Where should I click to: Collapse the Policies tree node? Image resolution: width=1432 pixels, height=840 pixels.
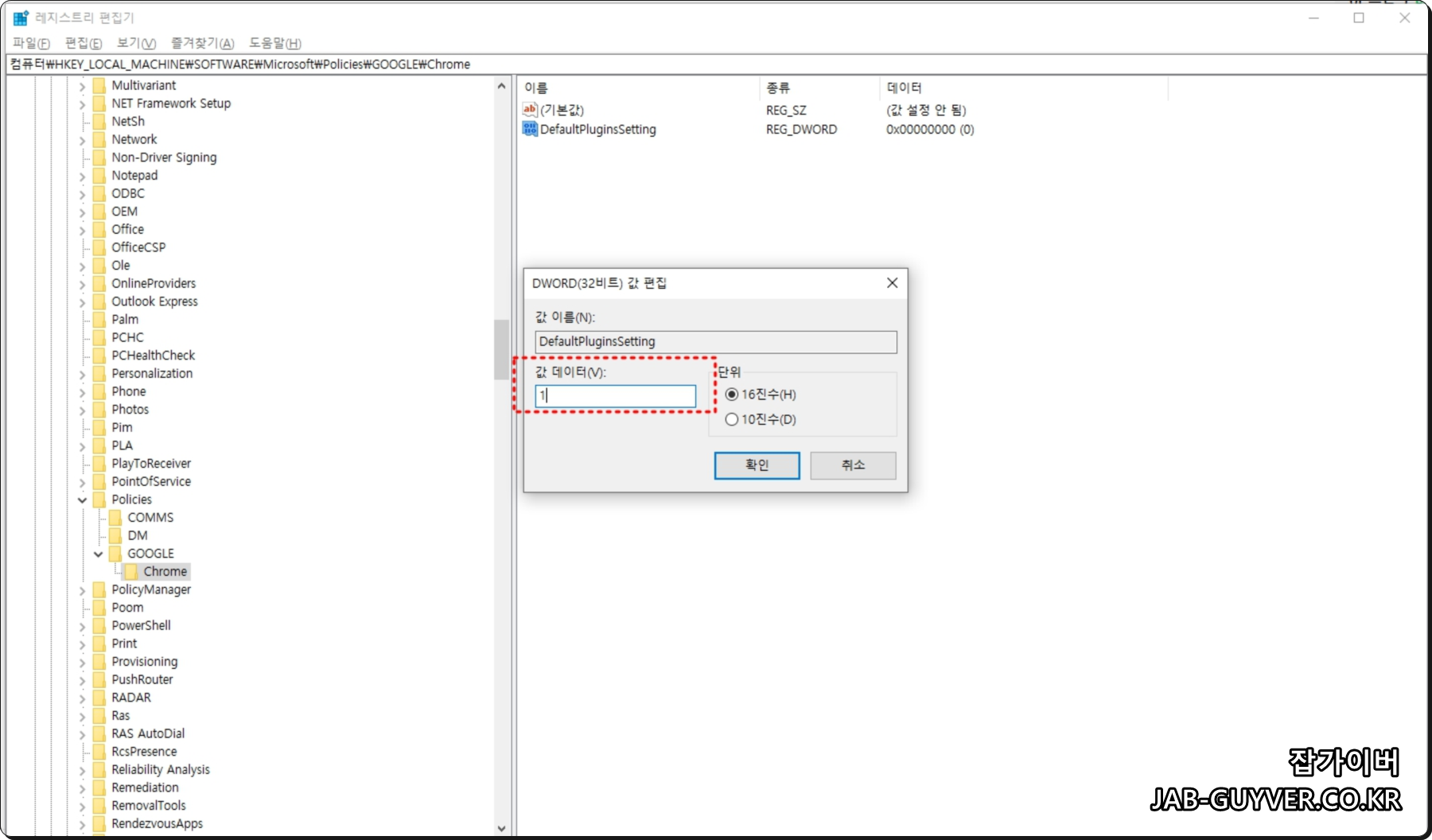point(82,500)
